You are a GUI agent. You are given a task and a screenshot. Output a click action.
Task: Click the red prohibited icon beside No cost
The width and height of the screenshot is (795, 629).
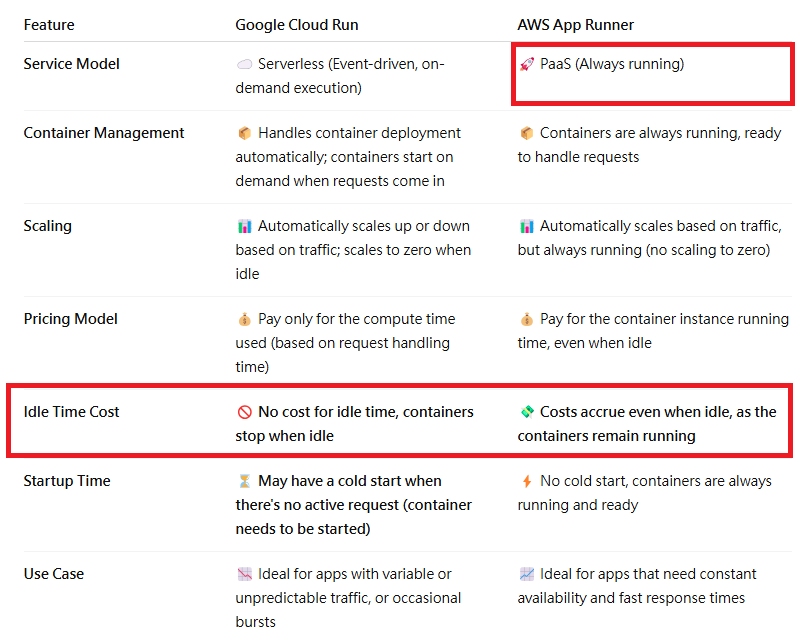244,412
